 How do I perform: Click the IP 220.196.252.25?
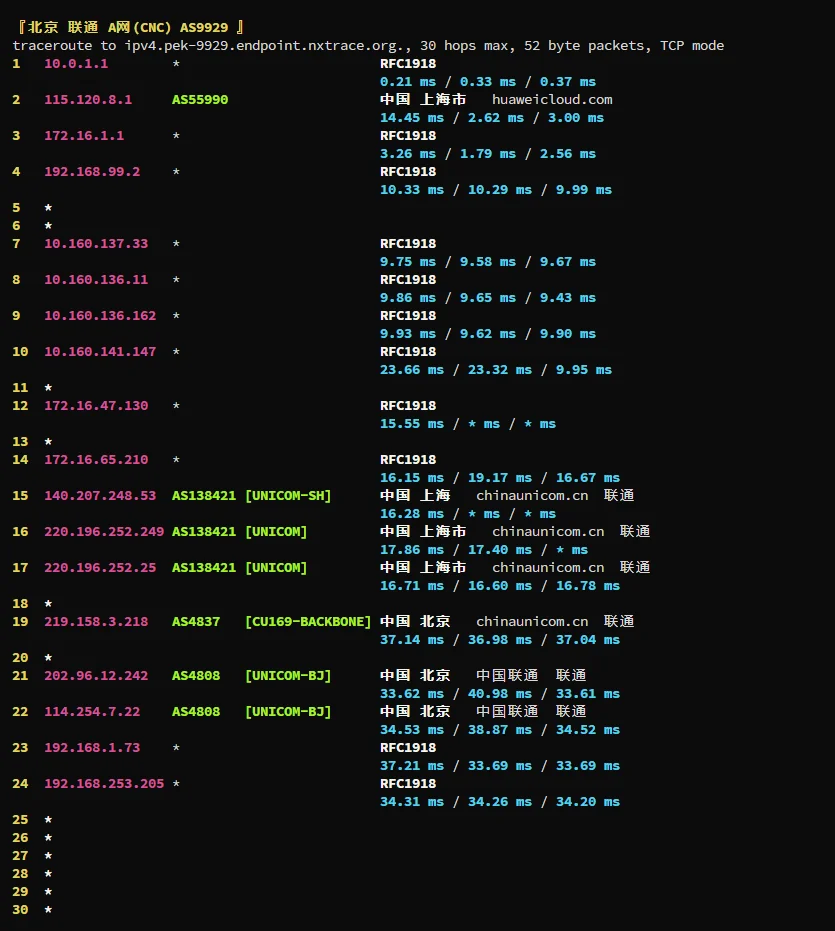tap(100, 568)
